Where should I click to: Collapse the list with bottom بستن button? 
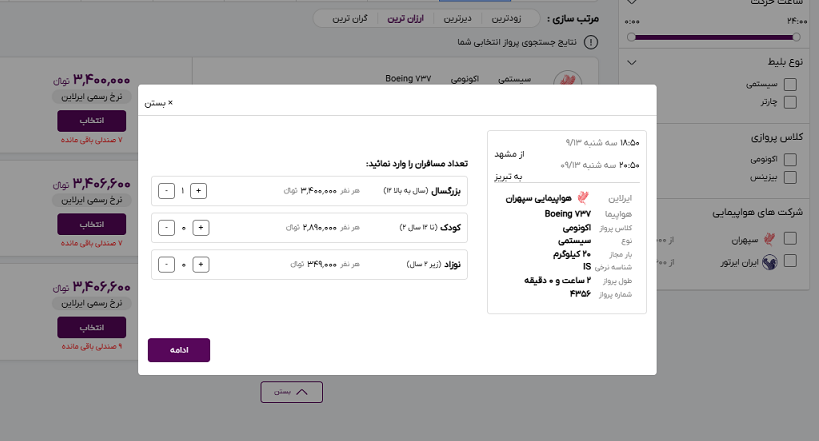click(291, 392)
